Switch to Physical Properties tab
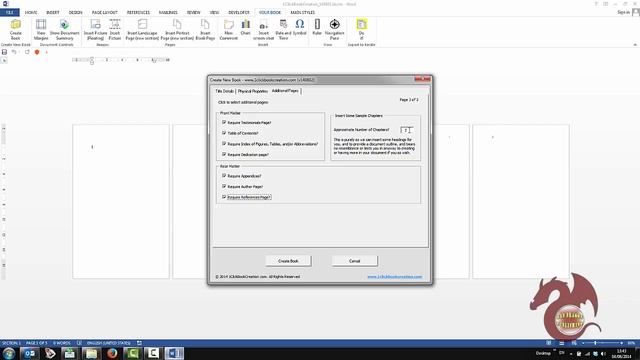This screenshot has height=360, width=640. pos(253,91)
